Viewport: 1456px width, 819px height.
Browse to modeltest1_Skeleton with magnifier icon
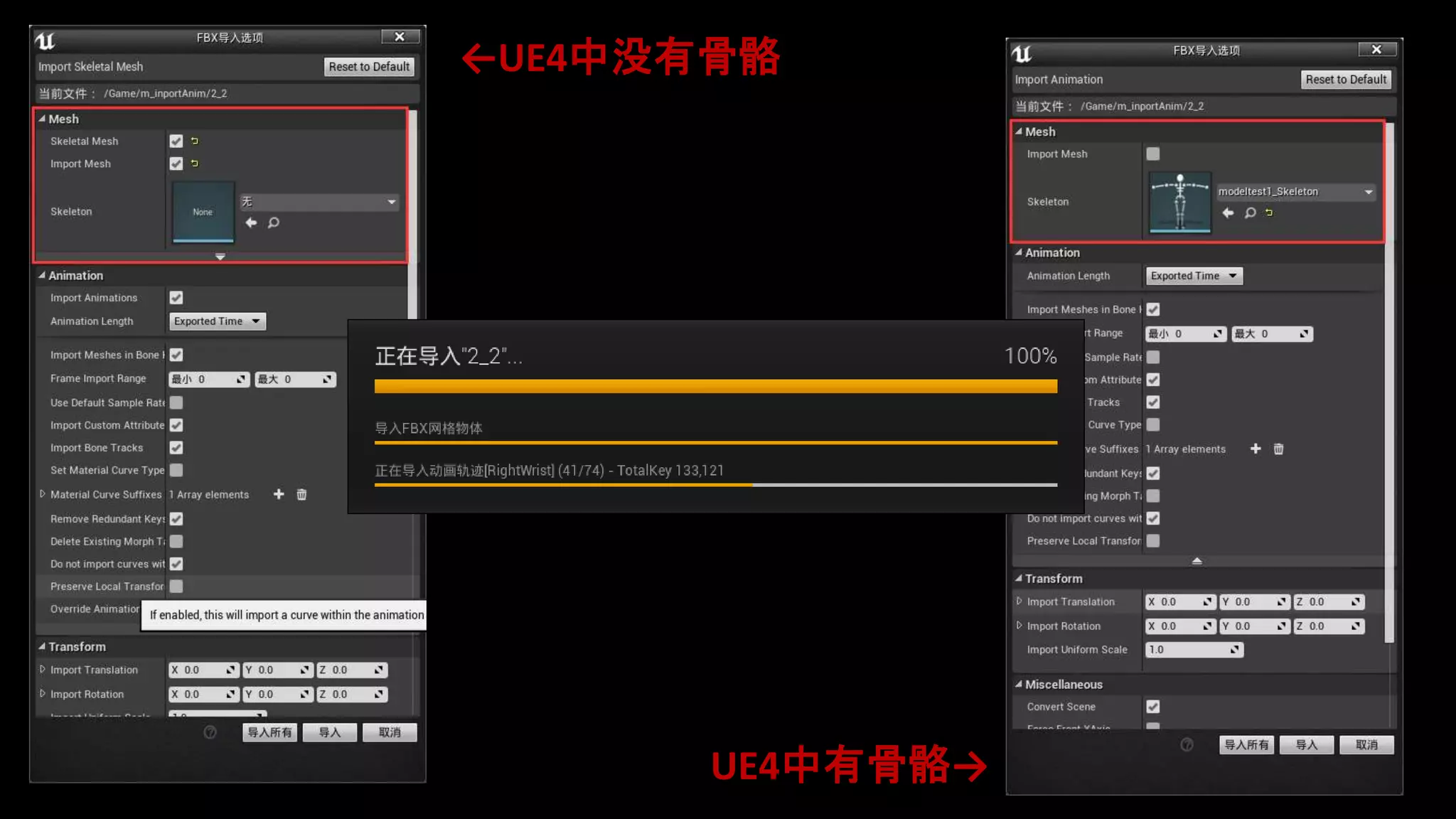point(1251,213)
